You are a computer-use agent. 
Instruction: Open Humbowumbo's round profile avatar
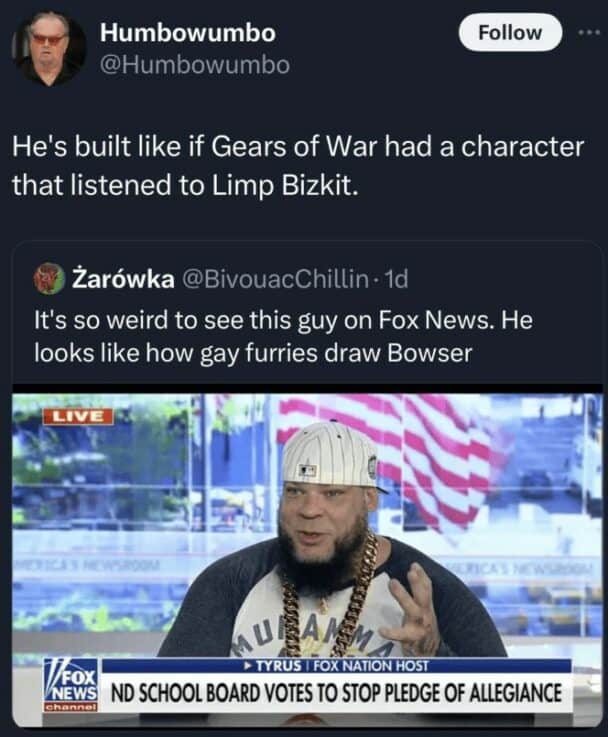click(48, 49)
